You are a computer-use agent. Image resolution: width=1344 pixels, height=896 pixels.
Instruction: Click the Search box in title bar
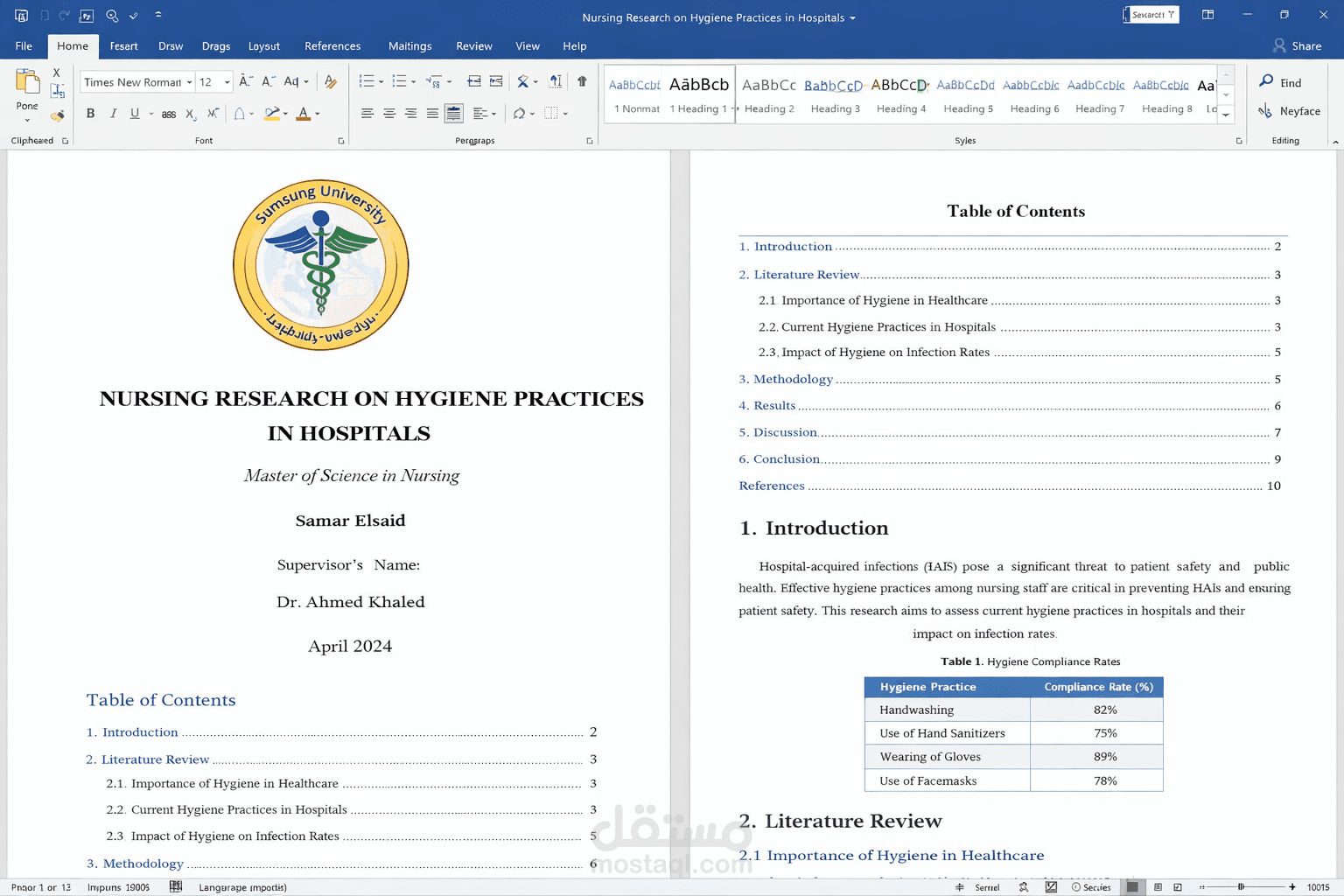coord(1151,15)
